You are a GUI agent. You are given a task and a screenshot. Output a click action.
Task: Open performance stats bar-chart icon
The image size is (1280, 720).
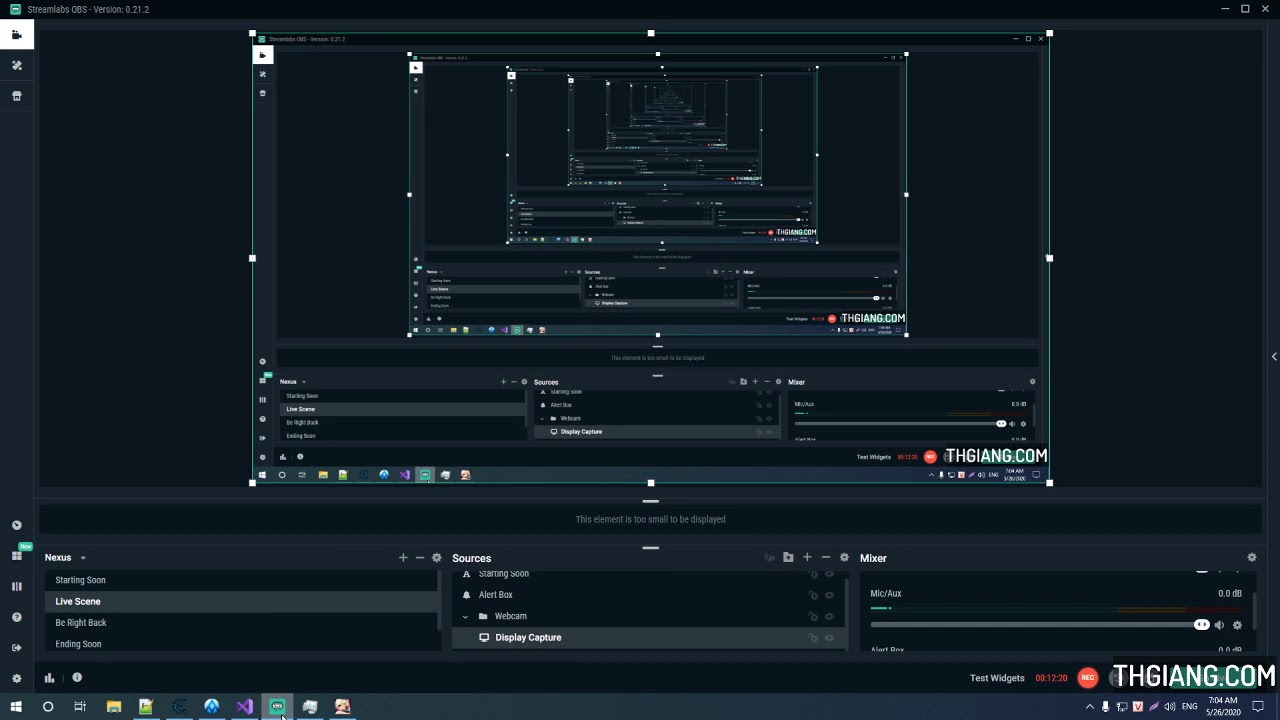[49, 678]
